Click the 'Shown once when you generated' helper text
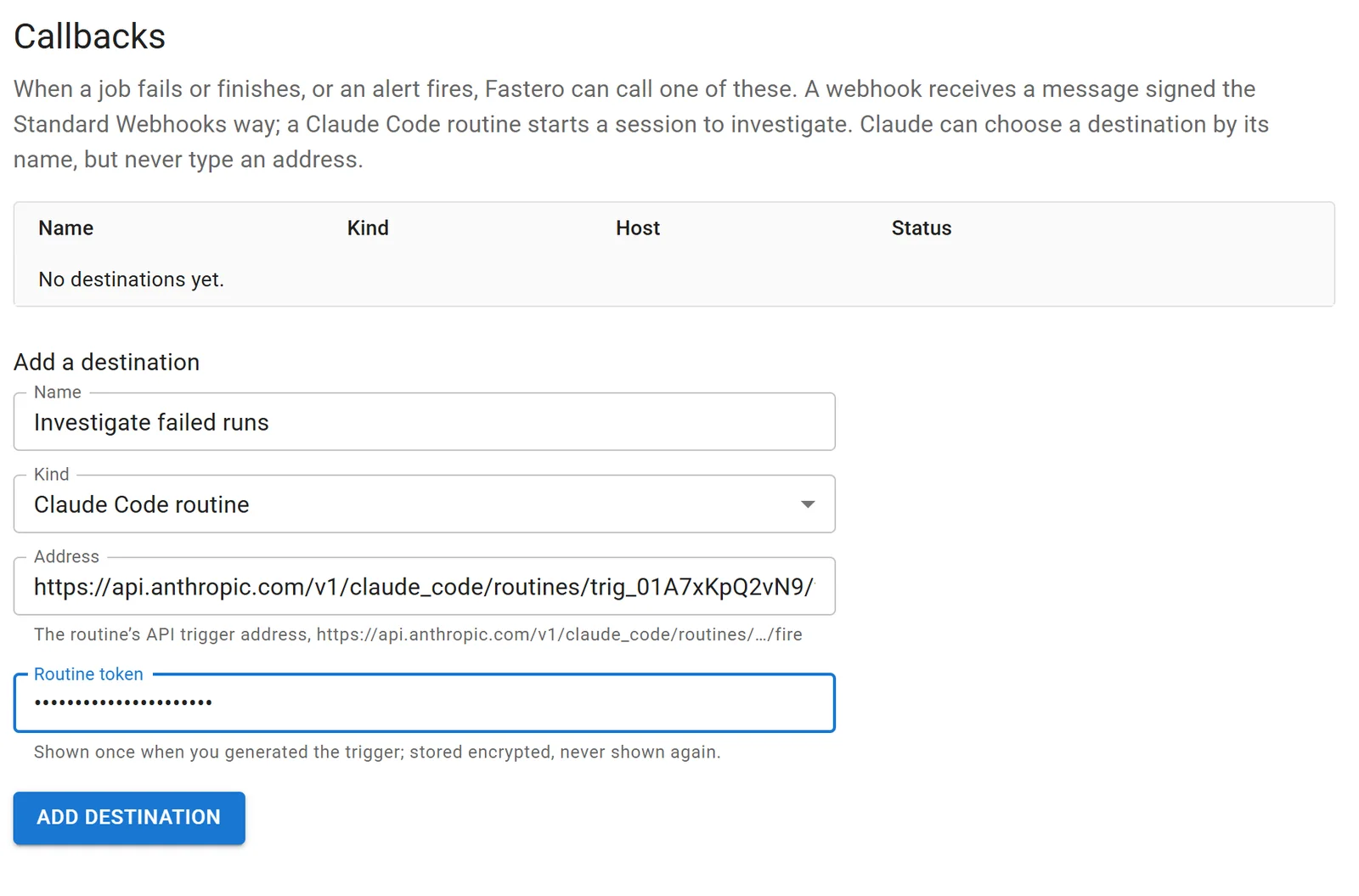The image size is (1359, 896). (377, 752)
